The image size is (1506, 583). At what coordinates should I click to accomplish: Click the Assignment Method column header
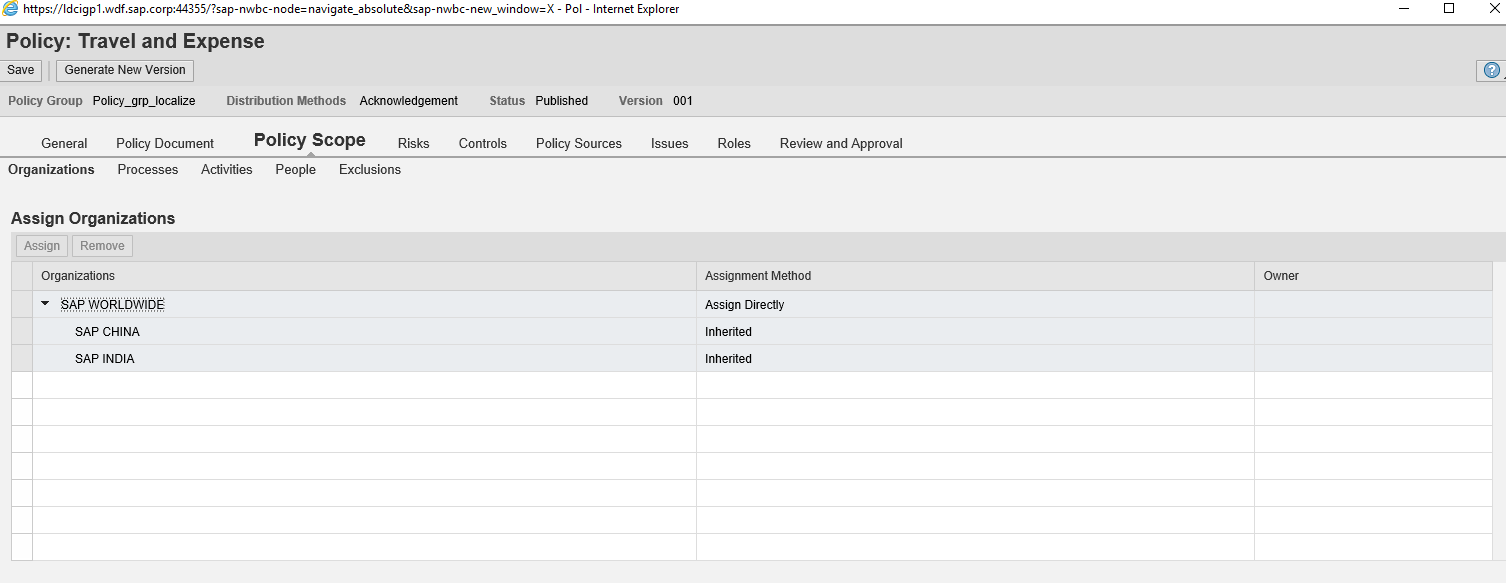(x=758, y=276)
